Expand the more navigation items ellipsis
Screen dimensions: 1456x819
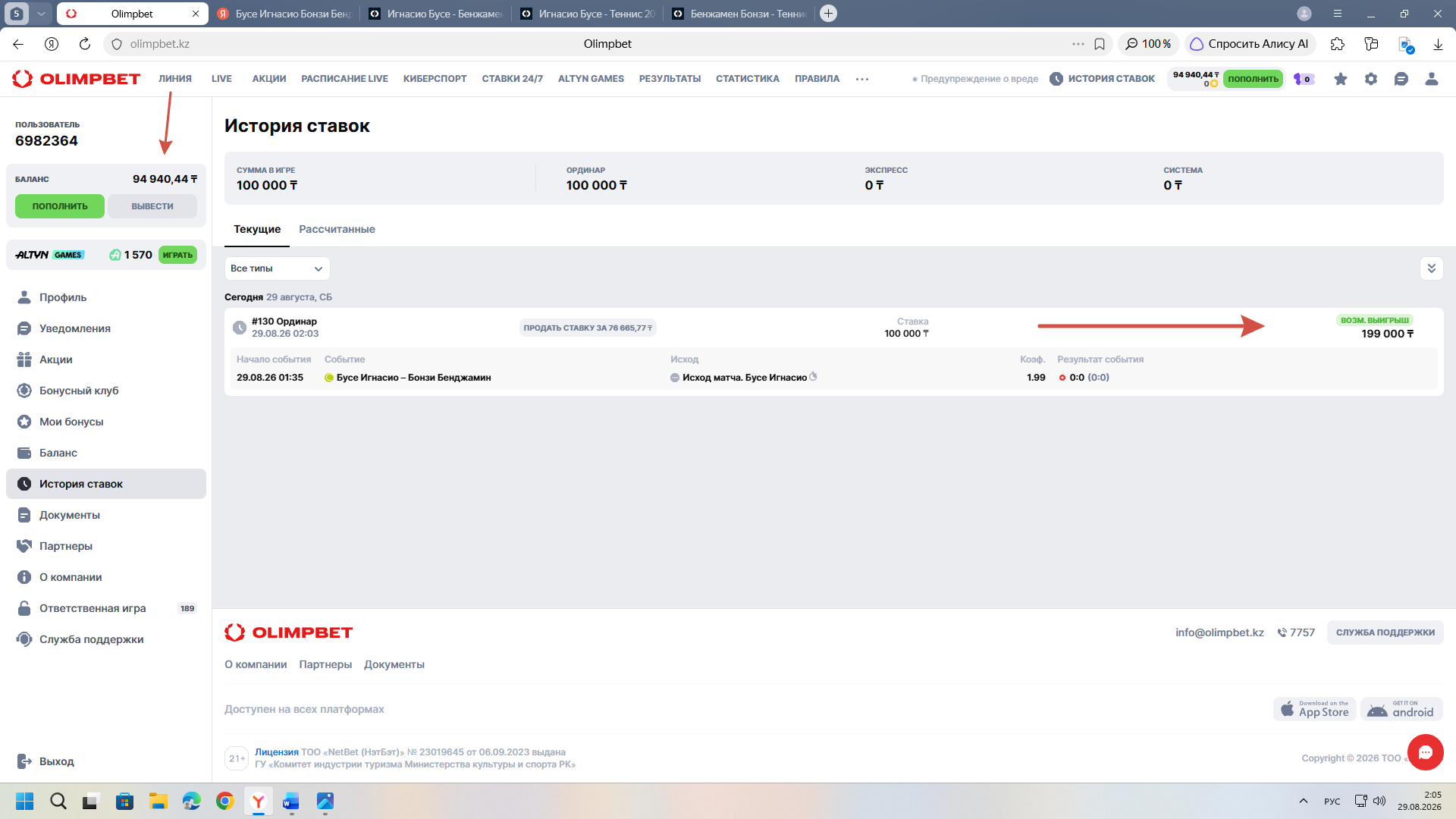(862, 79)
